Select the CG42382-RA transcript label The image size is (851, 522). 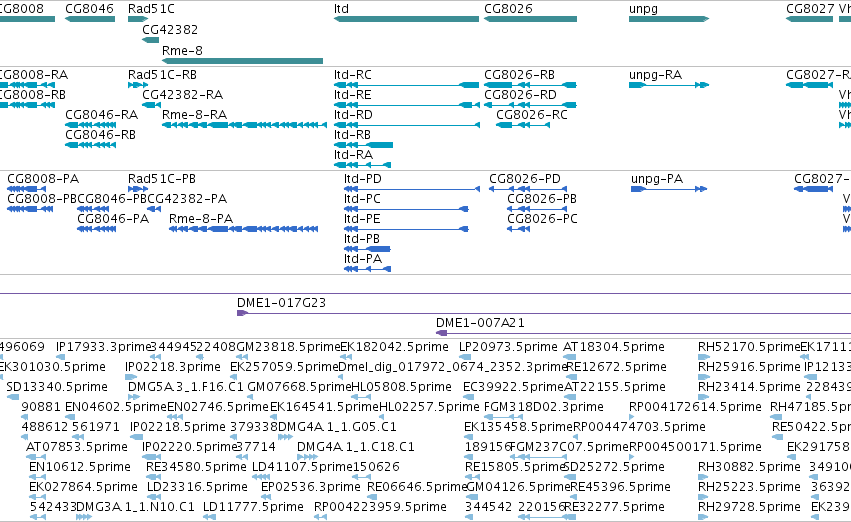pos(182,95)
